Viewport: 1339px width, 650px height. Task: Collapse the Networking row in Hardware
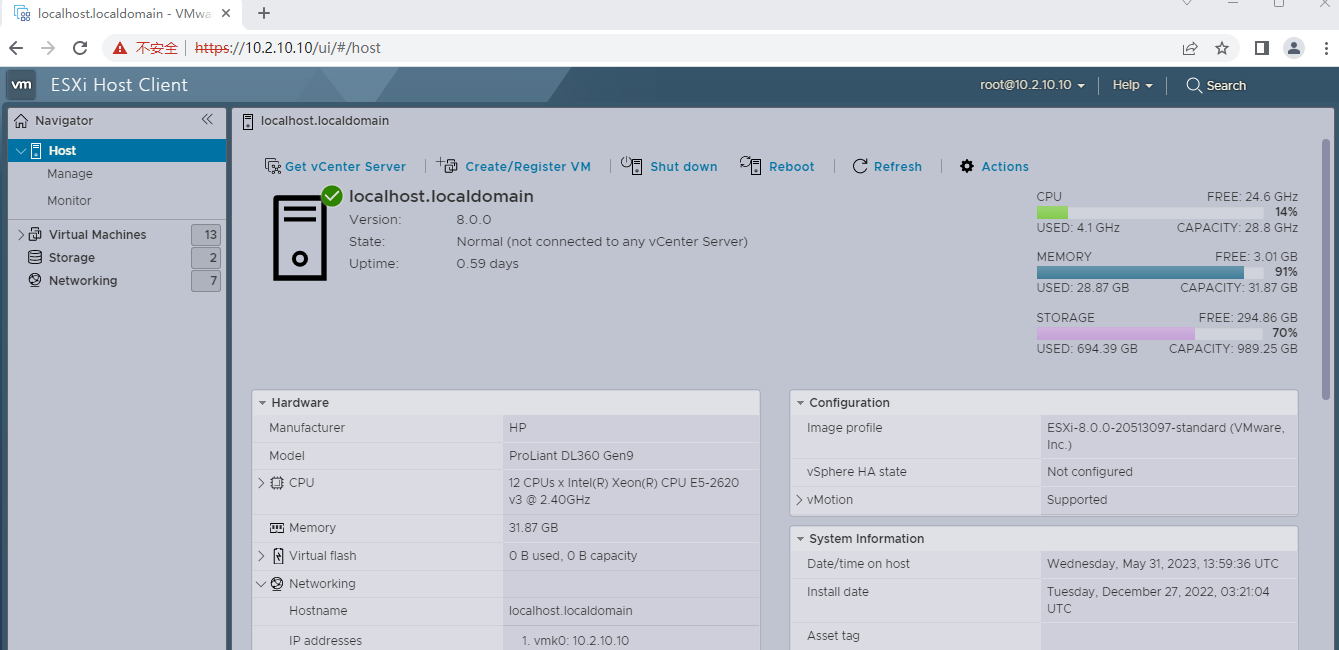[261, 584]
